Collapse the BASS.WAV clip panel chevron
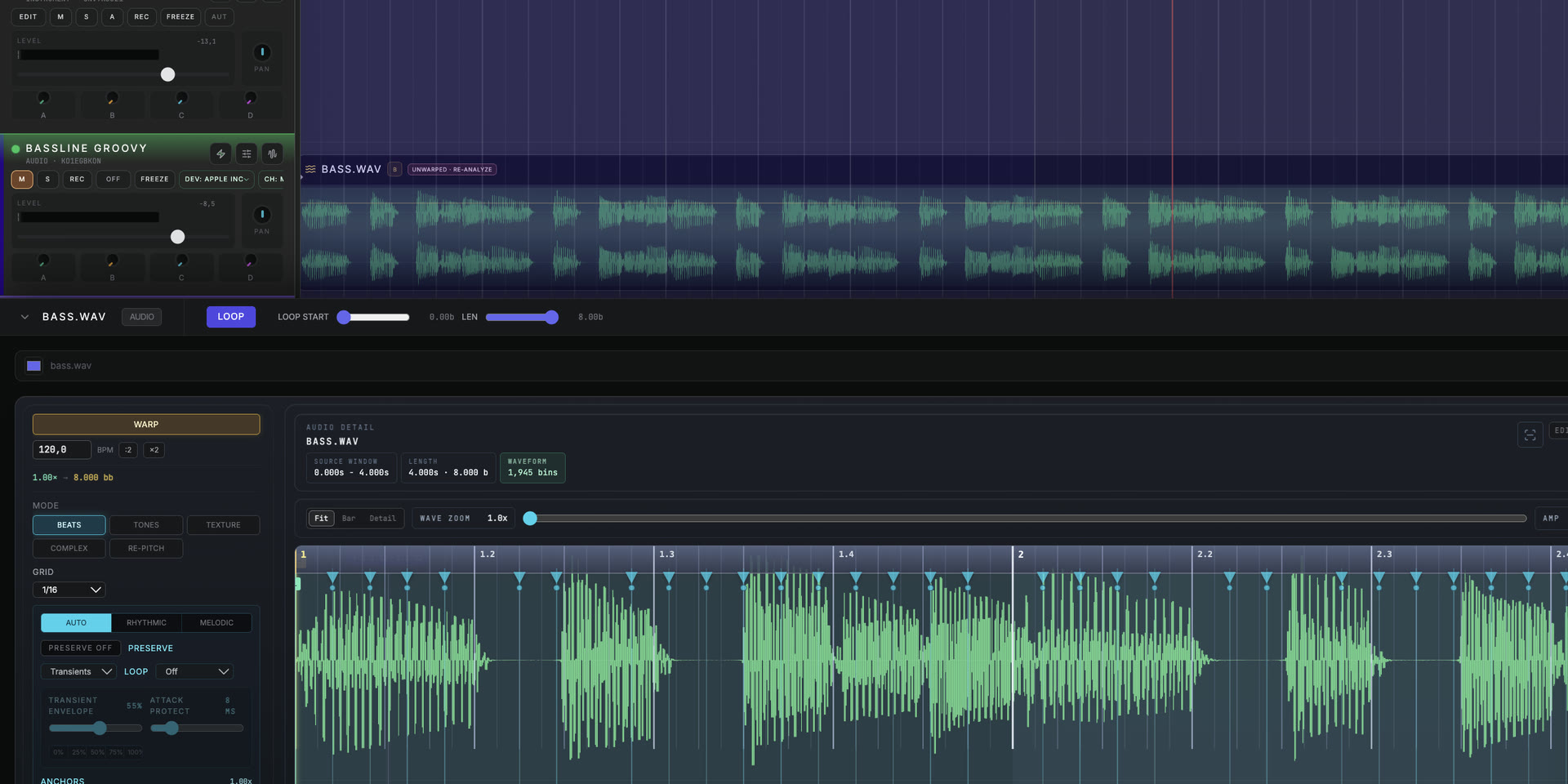Image resolution: width=1568 pixels, height=784 pixels. (24, 317)
